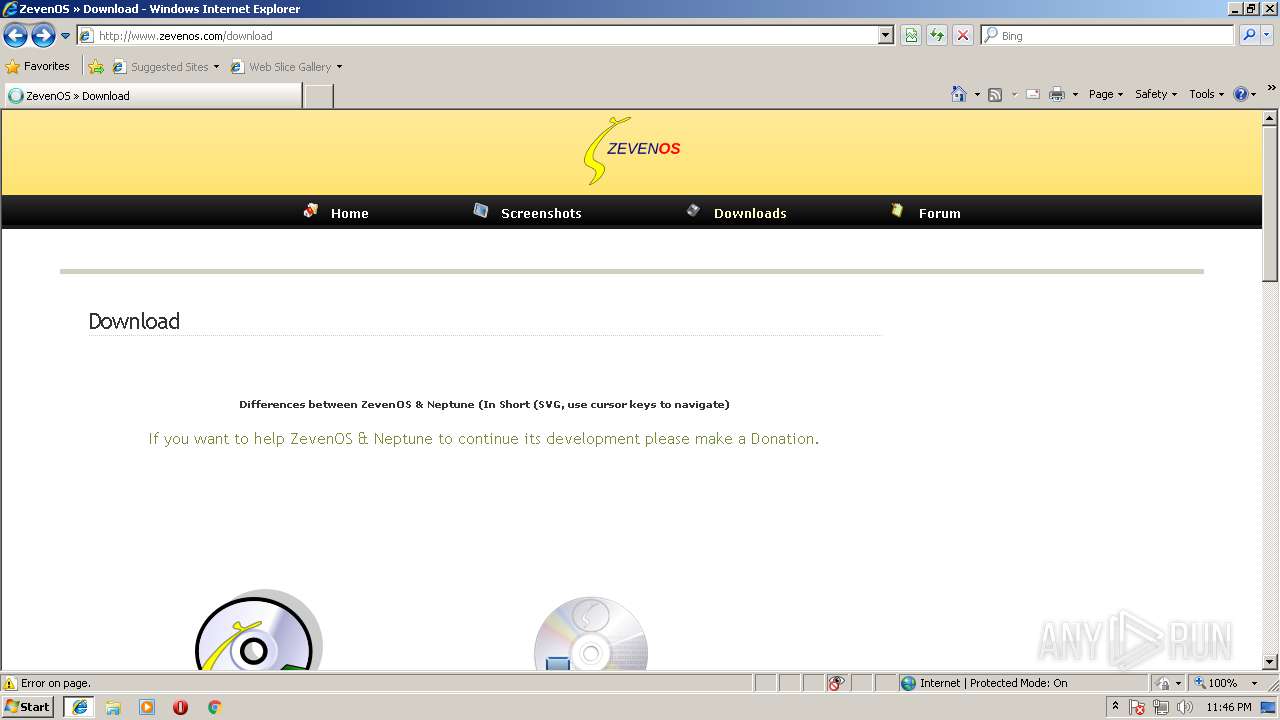Open search provider options dropdown

[x=1267, y=35]
